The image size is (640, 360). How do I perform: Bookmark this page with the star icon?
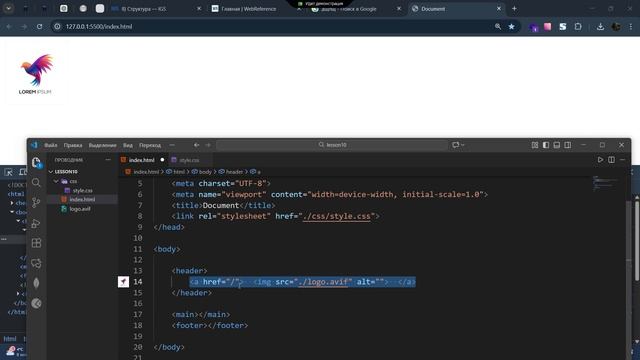511,27
